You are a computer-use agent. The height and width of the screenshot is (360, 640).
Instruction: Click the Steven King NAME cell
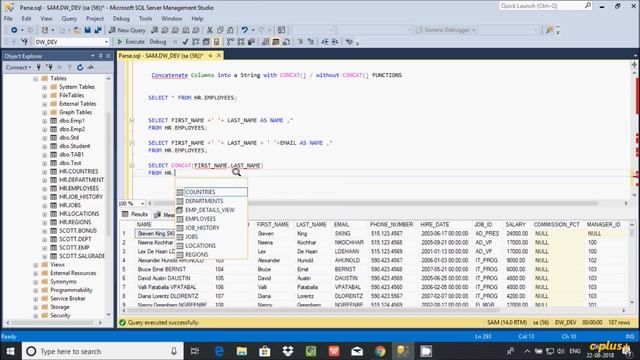pos(156,234)
